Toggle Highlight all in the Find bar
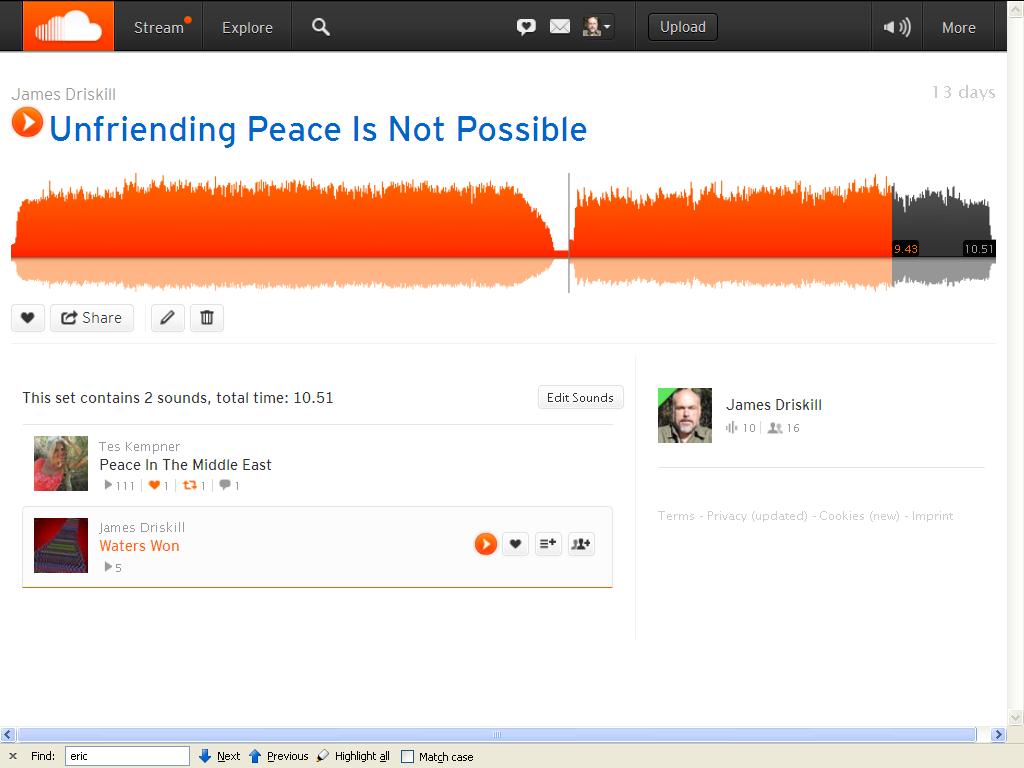The width and height of the screenshot is (1024, 768). pos(353,756)
